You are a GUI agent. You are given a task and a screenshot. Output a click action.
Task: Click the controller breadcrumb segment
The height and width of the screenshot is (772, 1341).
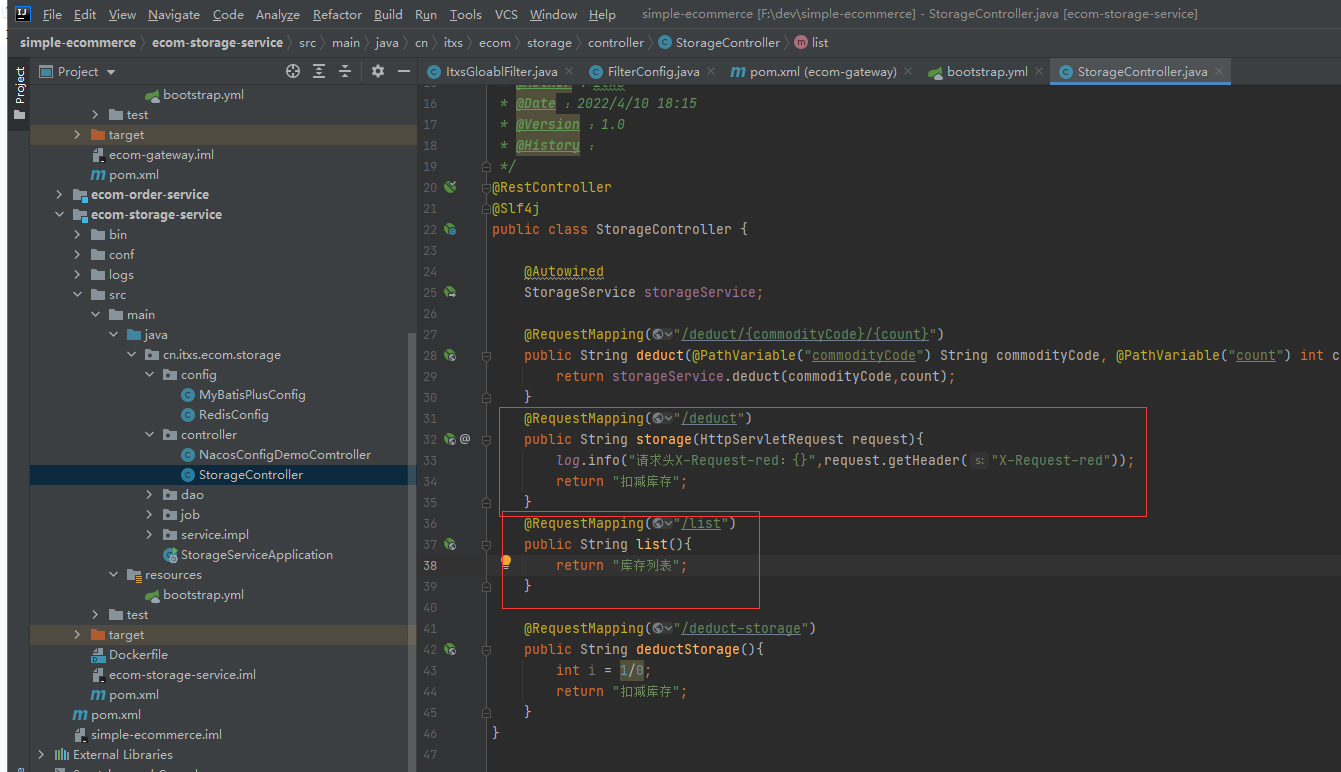point(616,43)
